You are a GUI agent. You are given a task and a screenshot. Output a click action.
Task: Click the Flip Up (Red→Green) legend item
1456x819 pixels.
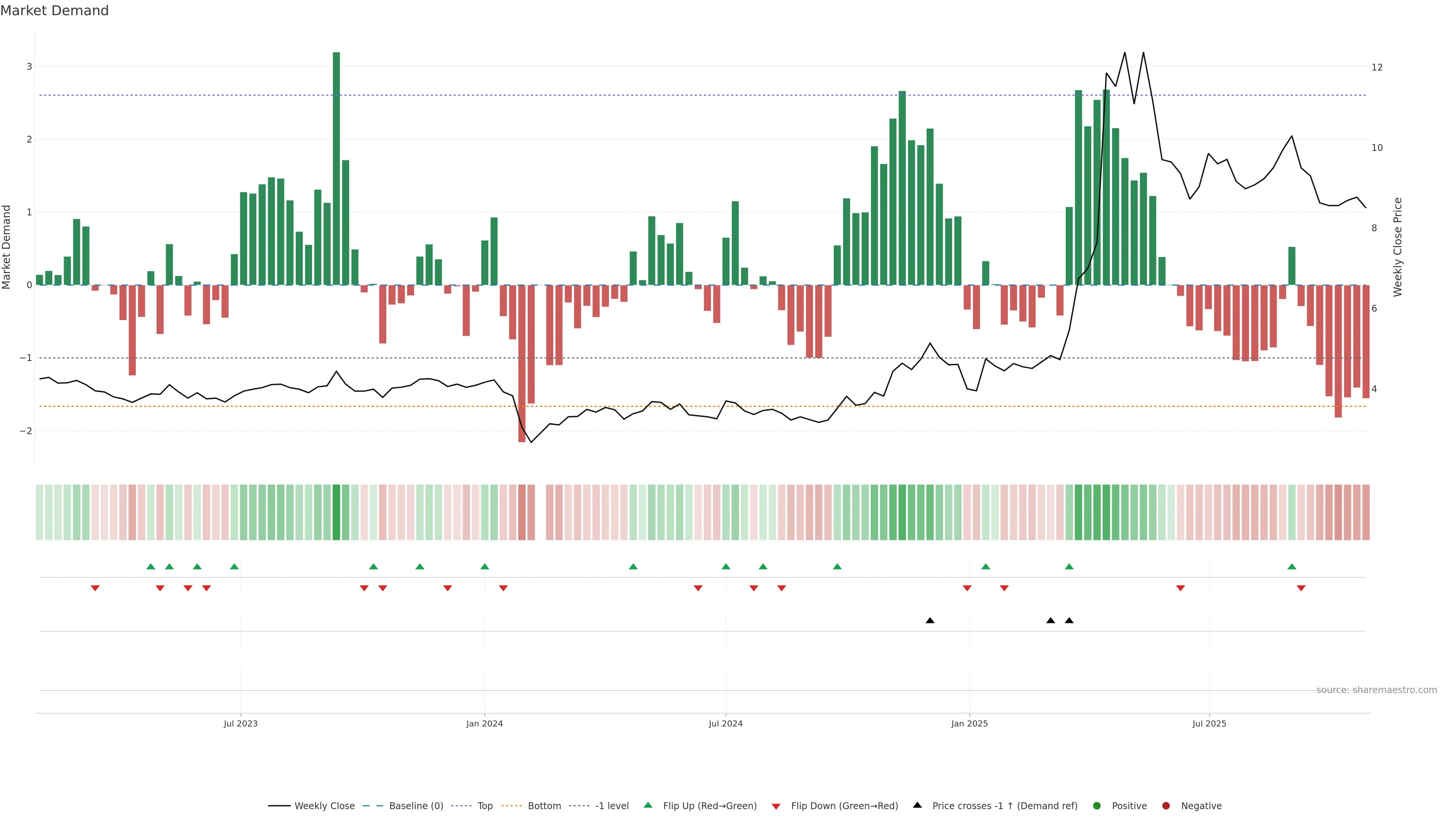[709, 805]
